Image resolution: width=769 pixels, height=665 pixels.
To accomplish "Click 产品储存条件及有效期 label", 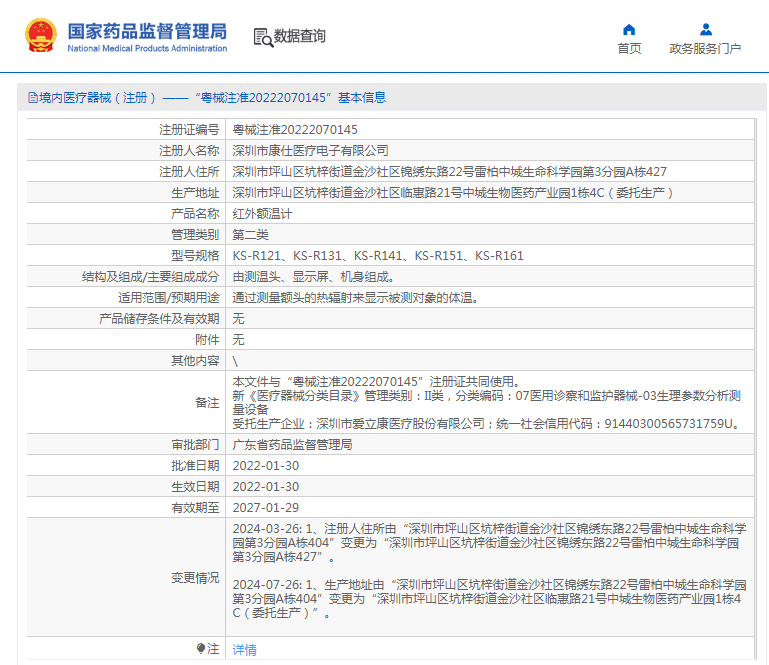I will coord(159,319).
